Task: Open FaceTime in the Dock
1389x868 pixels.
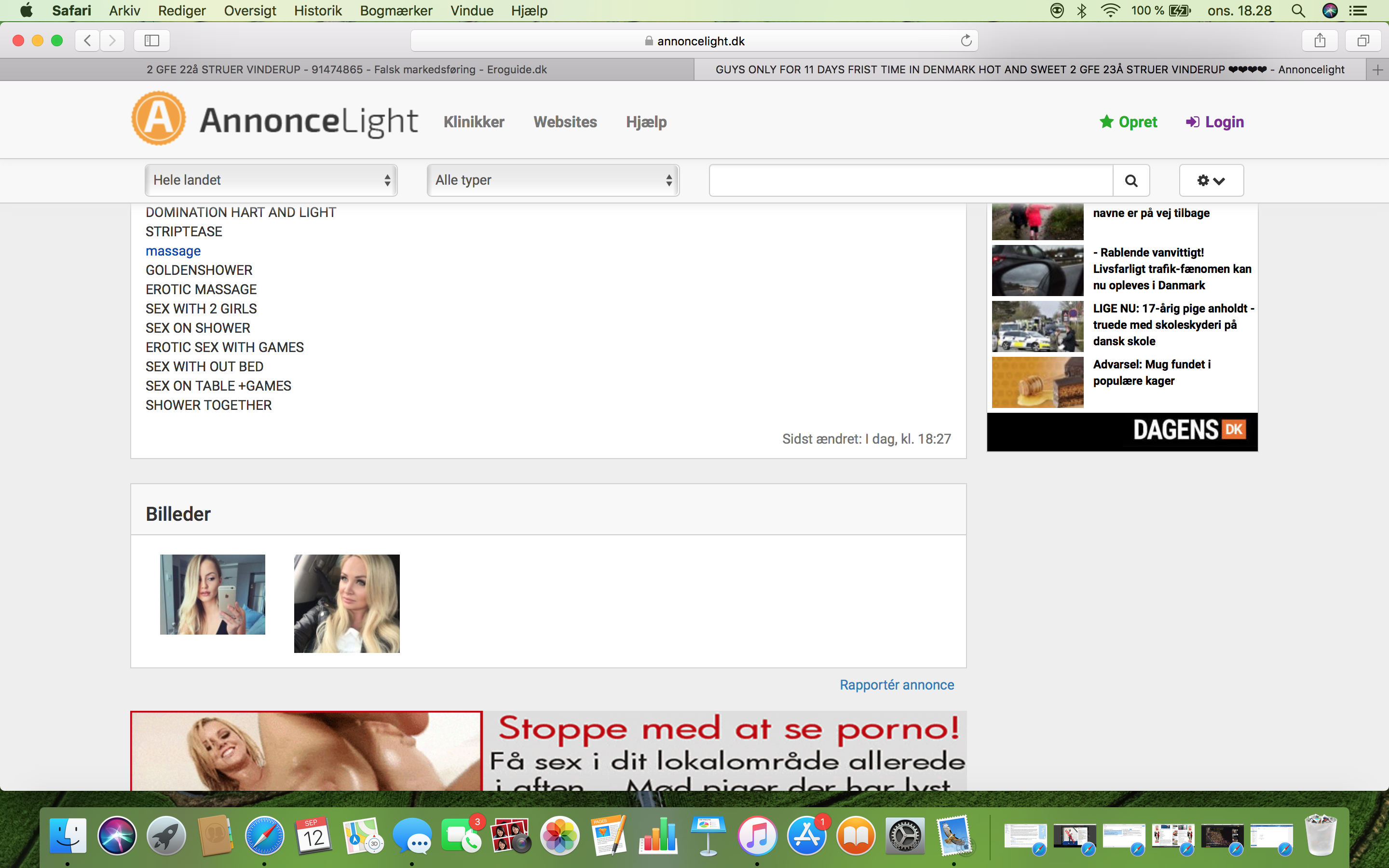Action: [462, 835]
